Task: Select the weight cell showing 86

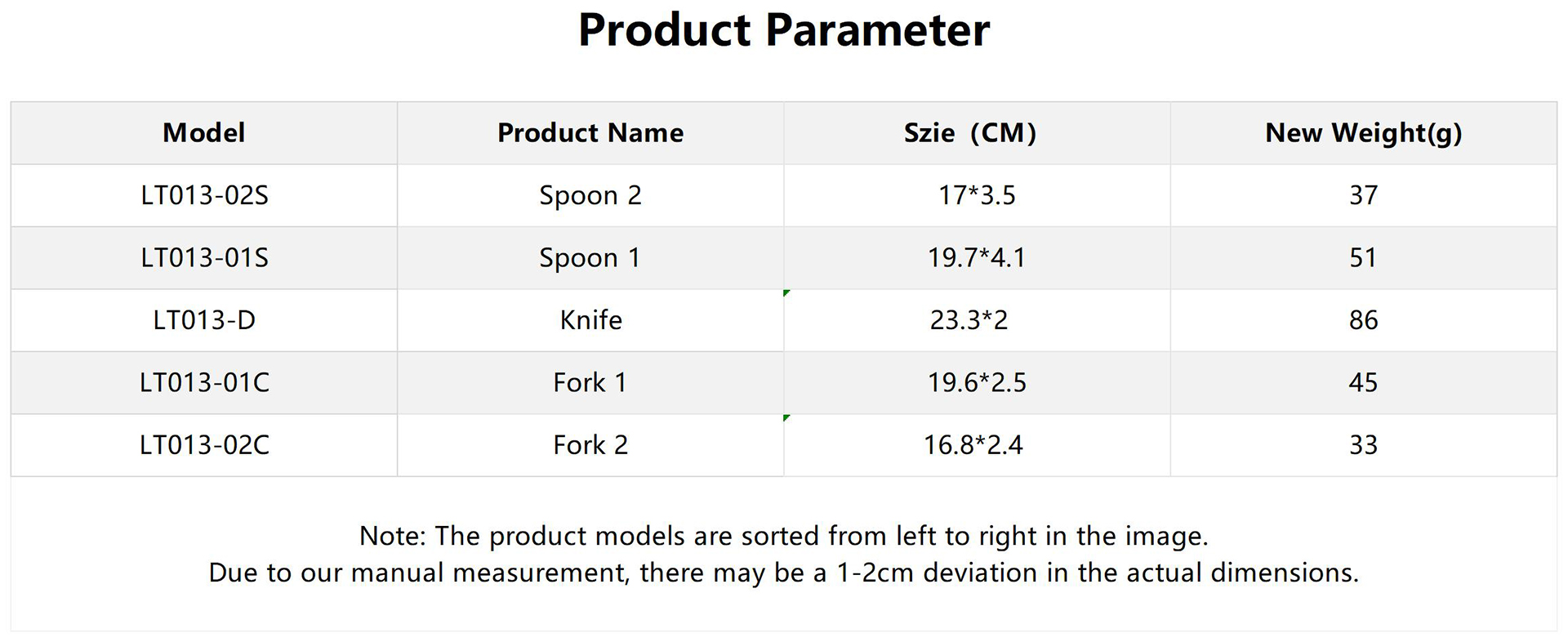Action: [1363, 320]
